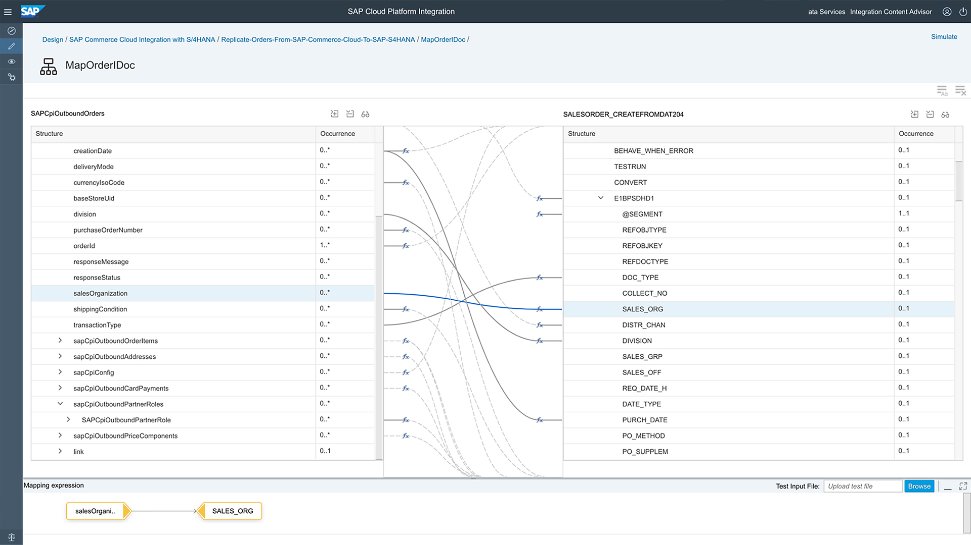Viewport: 971px width, 545px height.
Task: Click the fx icon beside currencyIsoCode
Action: [406, 183]
